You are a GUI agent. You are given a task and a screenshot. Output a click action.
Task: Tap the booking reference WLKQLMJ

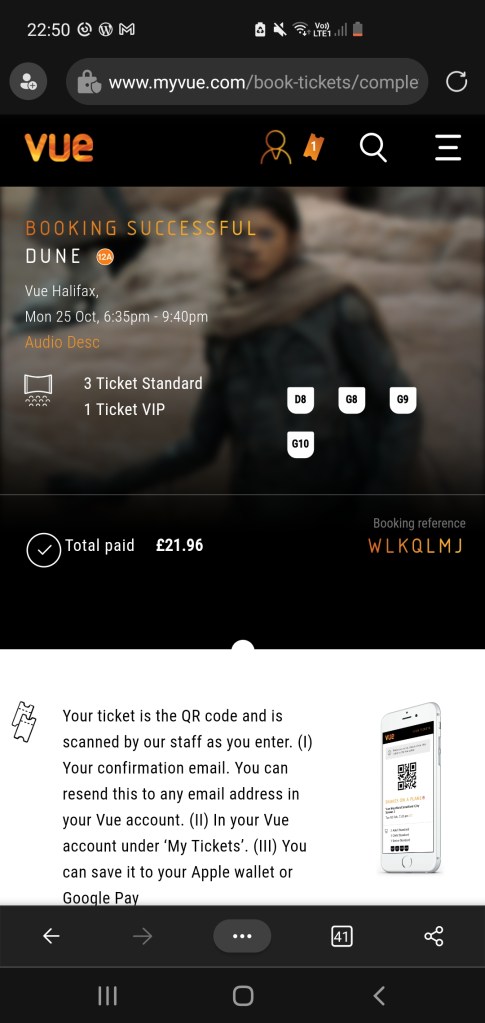point(416,546)
